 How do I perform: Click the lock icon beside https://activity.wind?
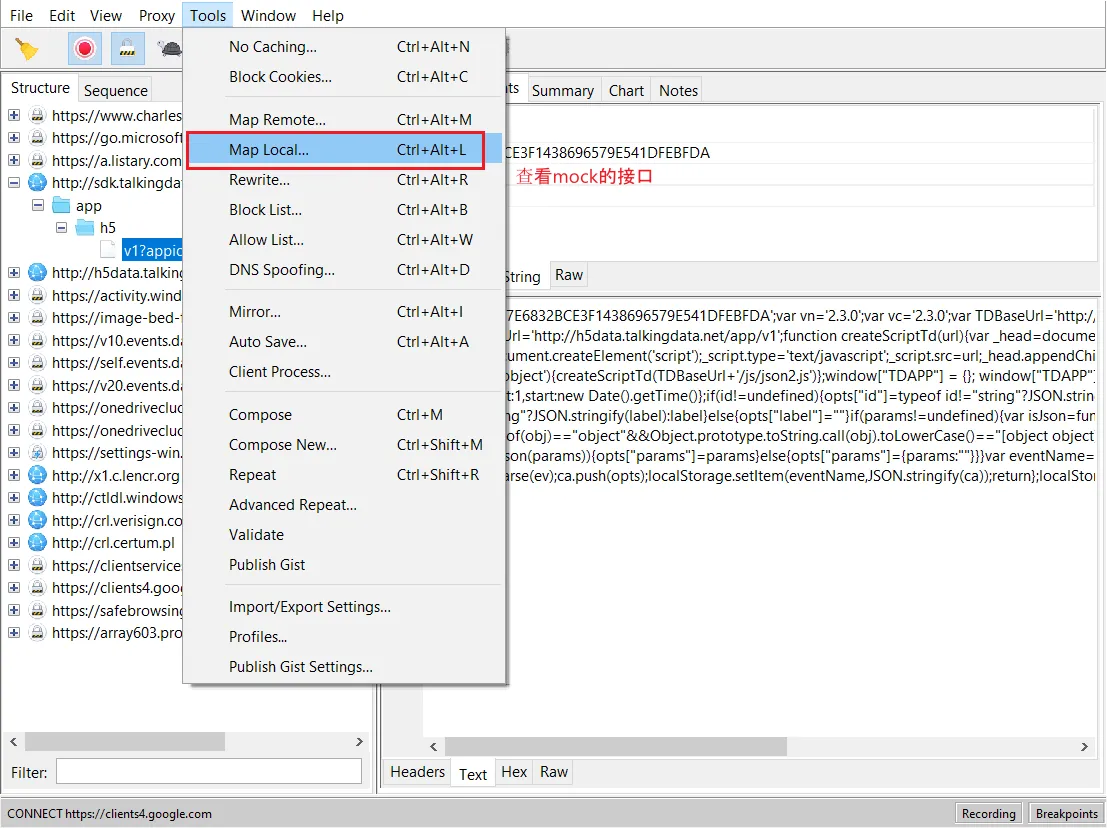pos(37,295)
